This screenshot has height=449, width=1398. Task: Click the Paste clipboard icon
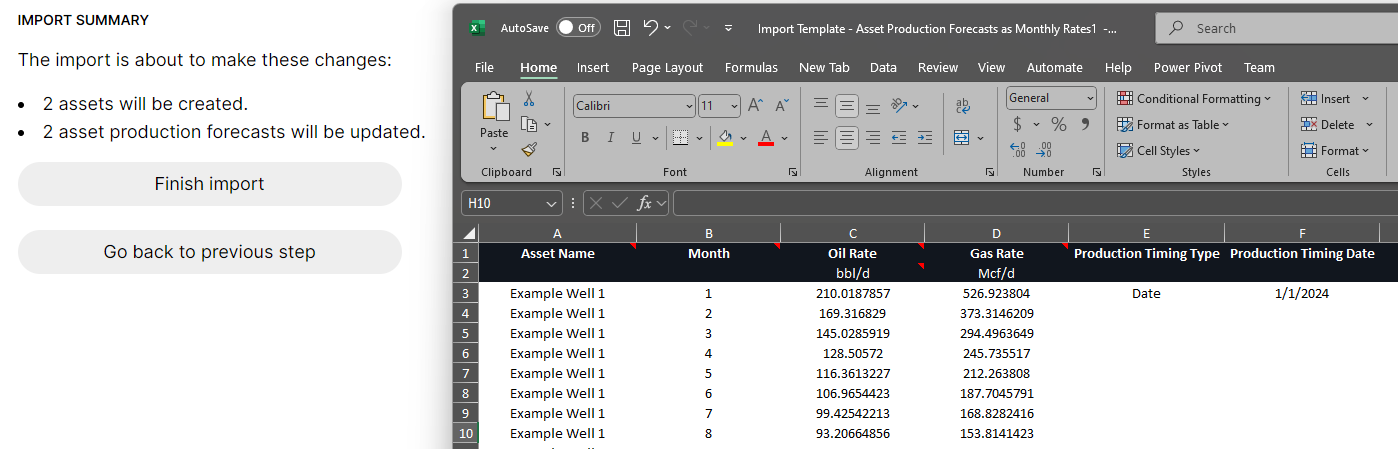[494, 108]
